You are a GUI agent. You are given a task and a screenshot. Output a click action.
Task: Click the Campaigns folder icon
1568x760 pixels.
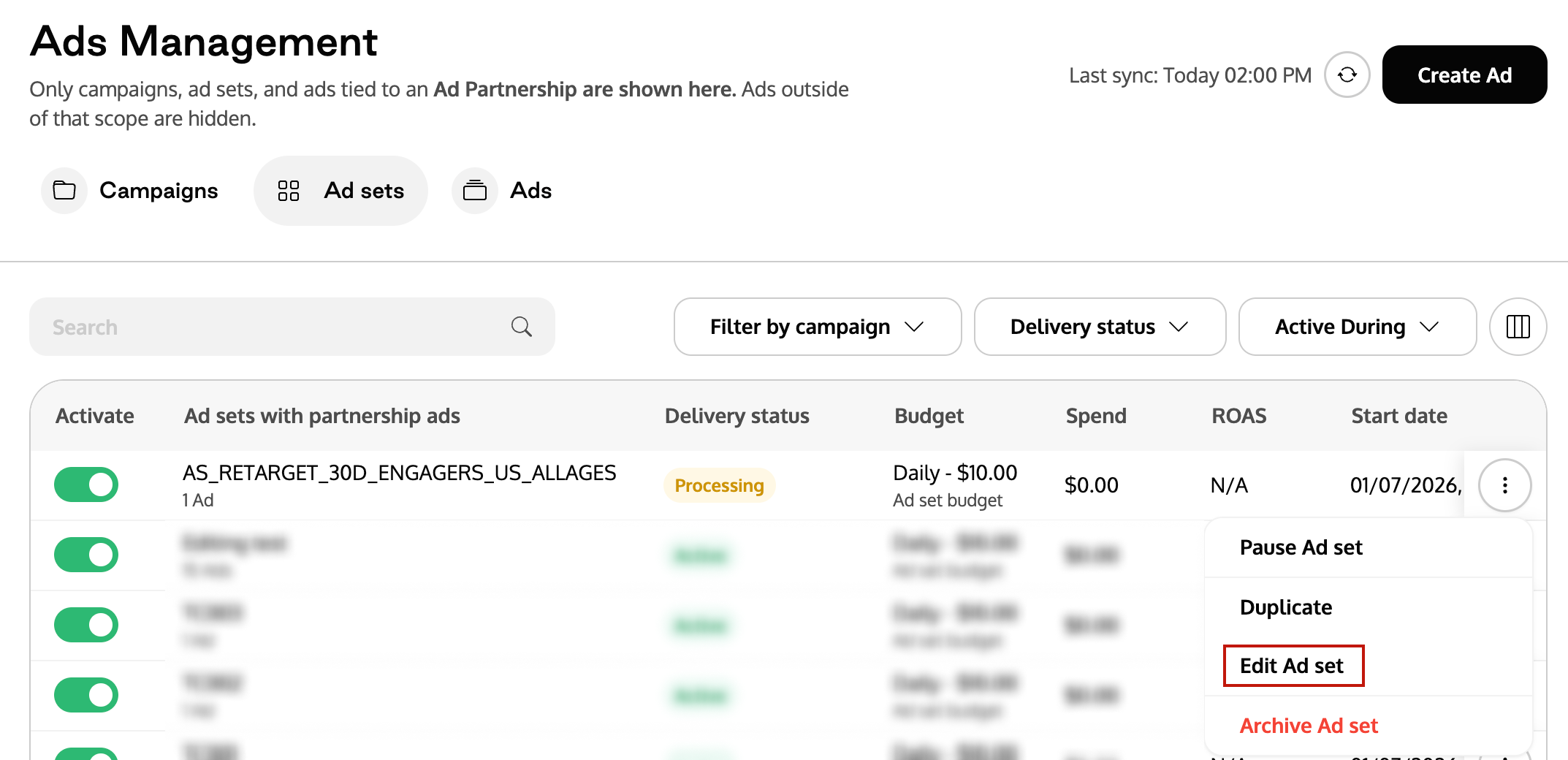coord(64,191)
